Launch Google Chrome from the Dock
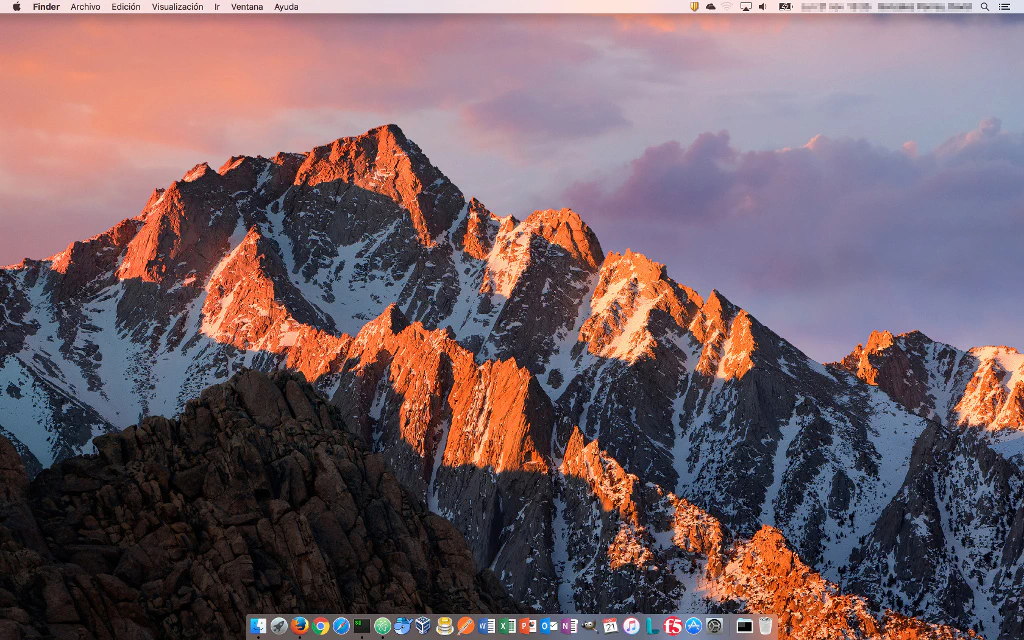The width and height of the screenshot is (1024, 640). (320, 626)
